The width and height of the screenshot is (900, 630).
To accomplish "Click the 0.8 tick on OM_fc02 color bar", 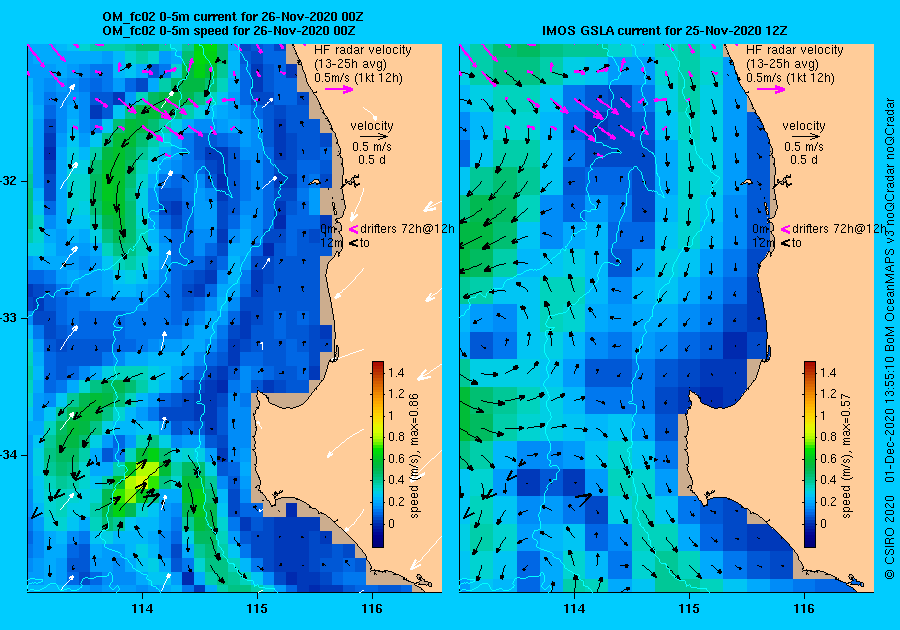I will tap(396, 437).
